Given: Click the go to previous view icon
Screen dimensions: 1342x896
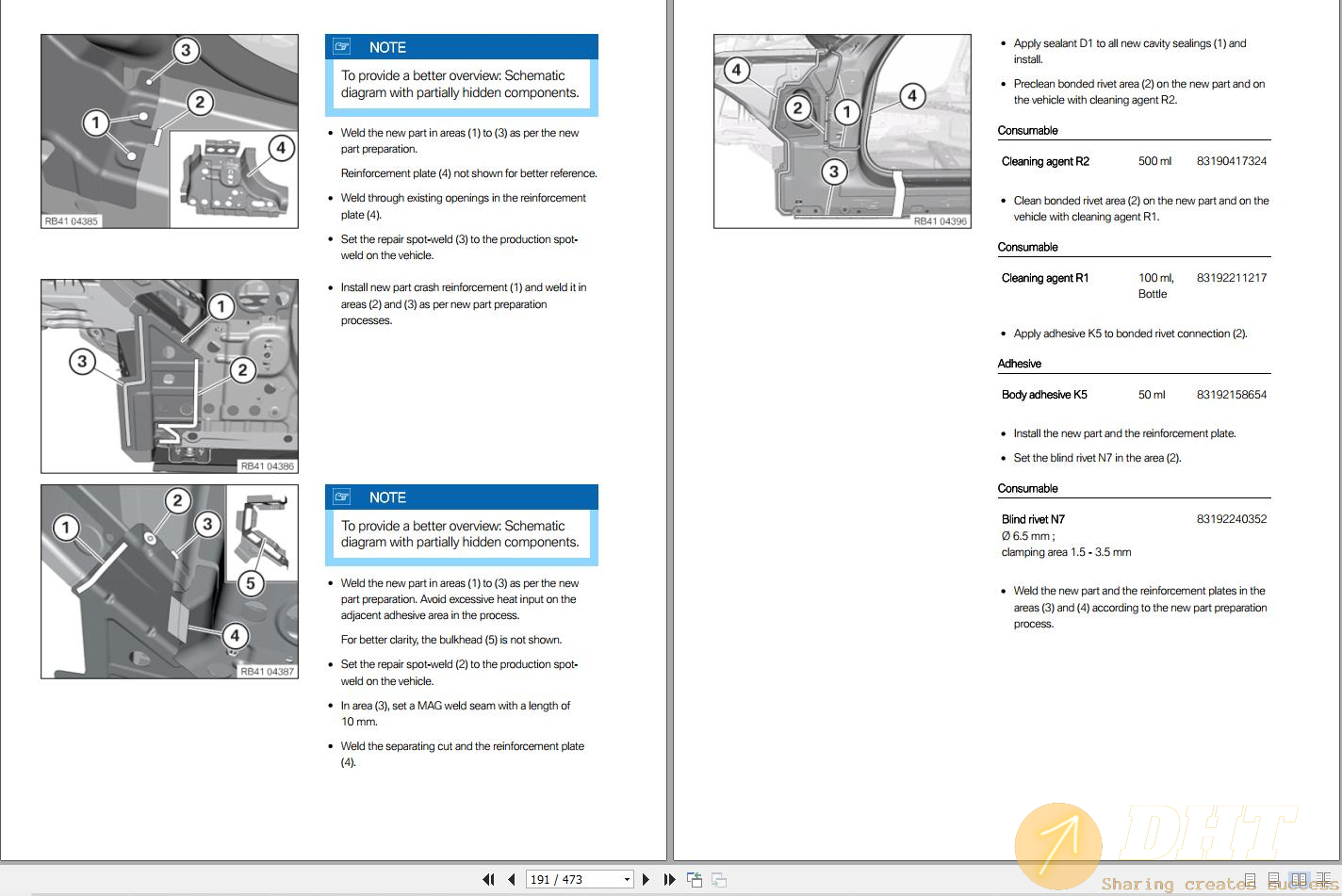Looking at the screenshot, I should point(695,879).
